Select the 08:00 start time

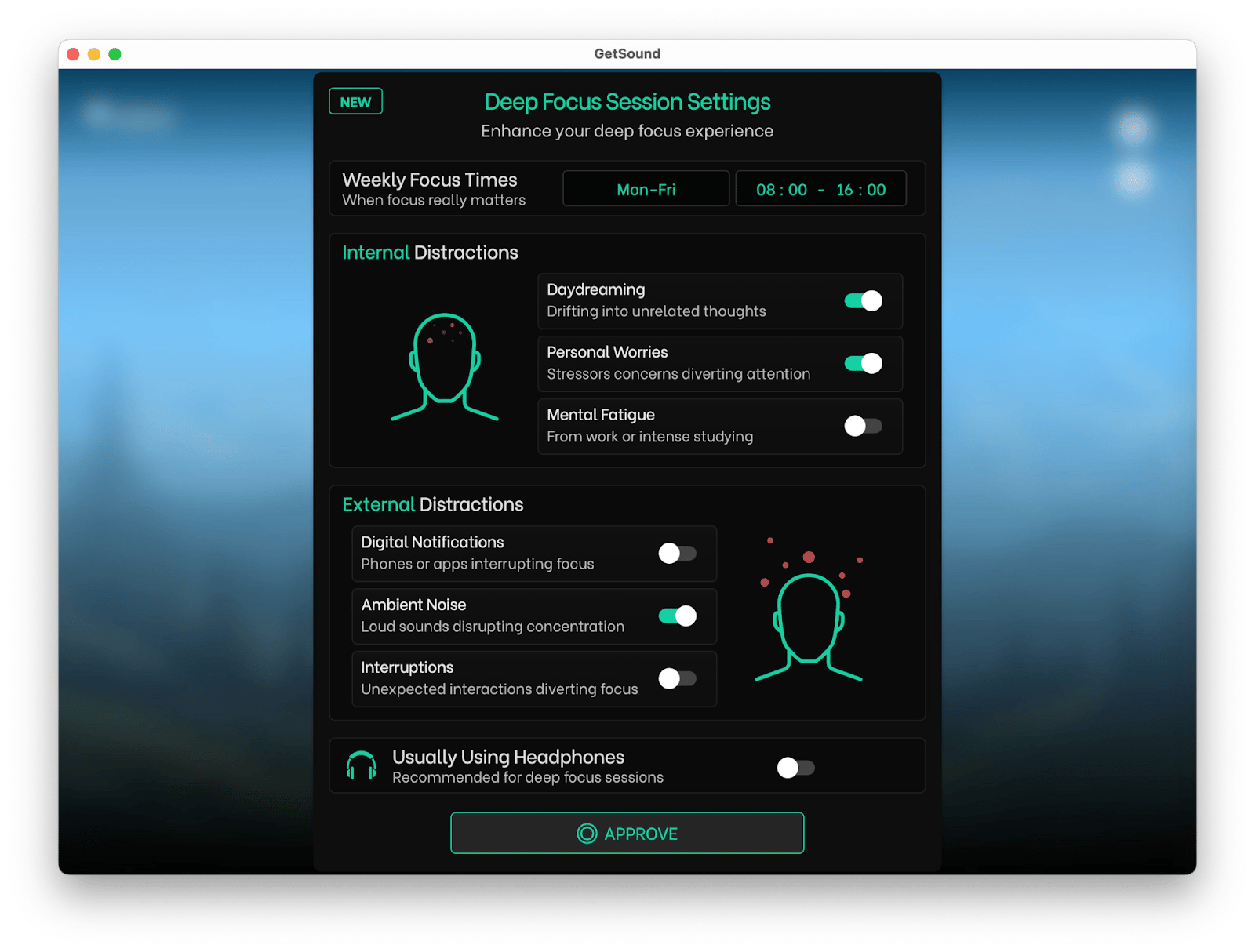781,190
